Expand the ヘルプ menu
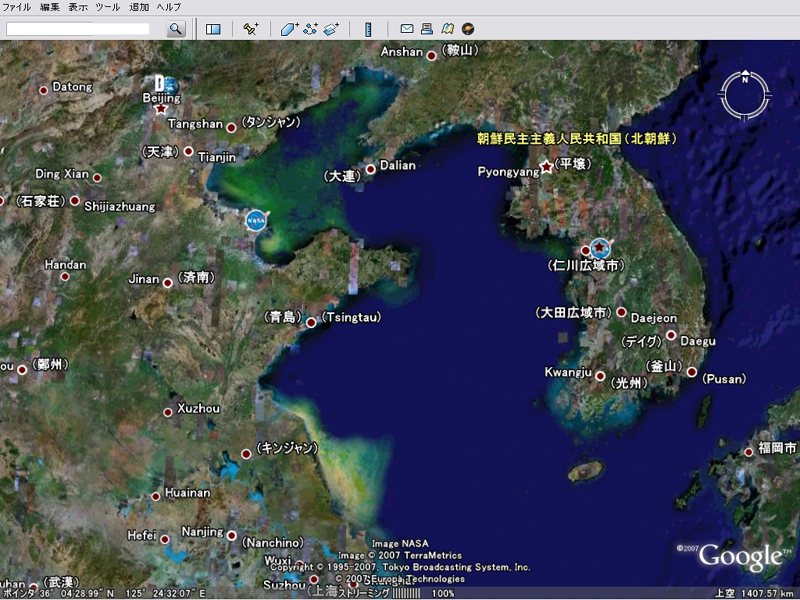 [168, 7]
